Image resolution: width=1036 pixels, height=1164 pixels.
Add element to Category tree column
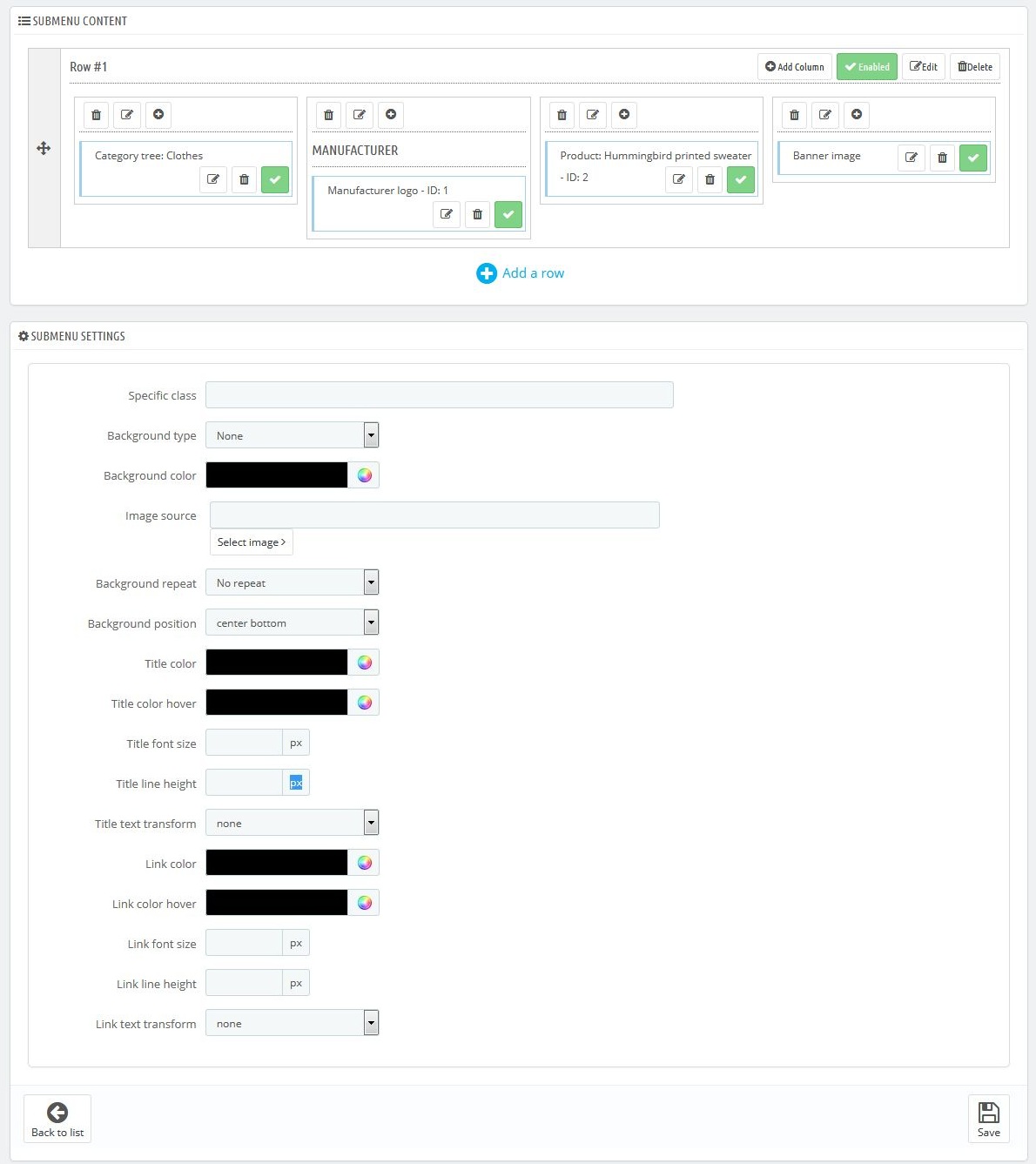(158, 115)
